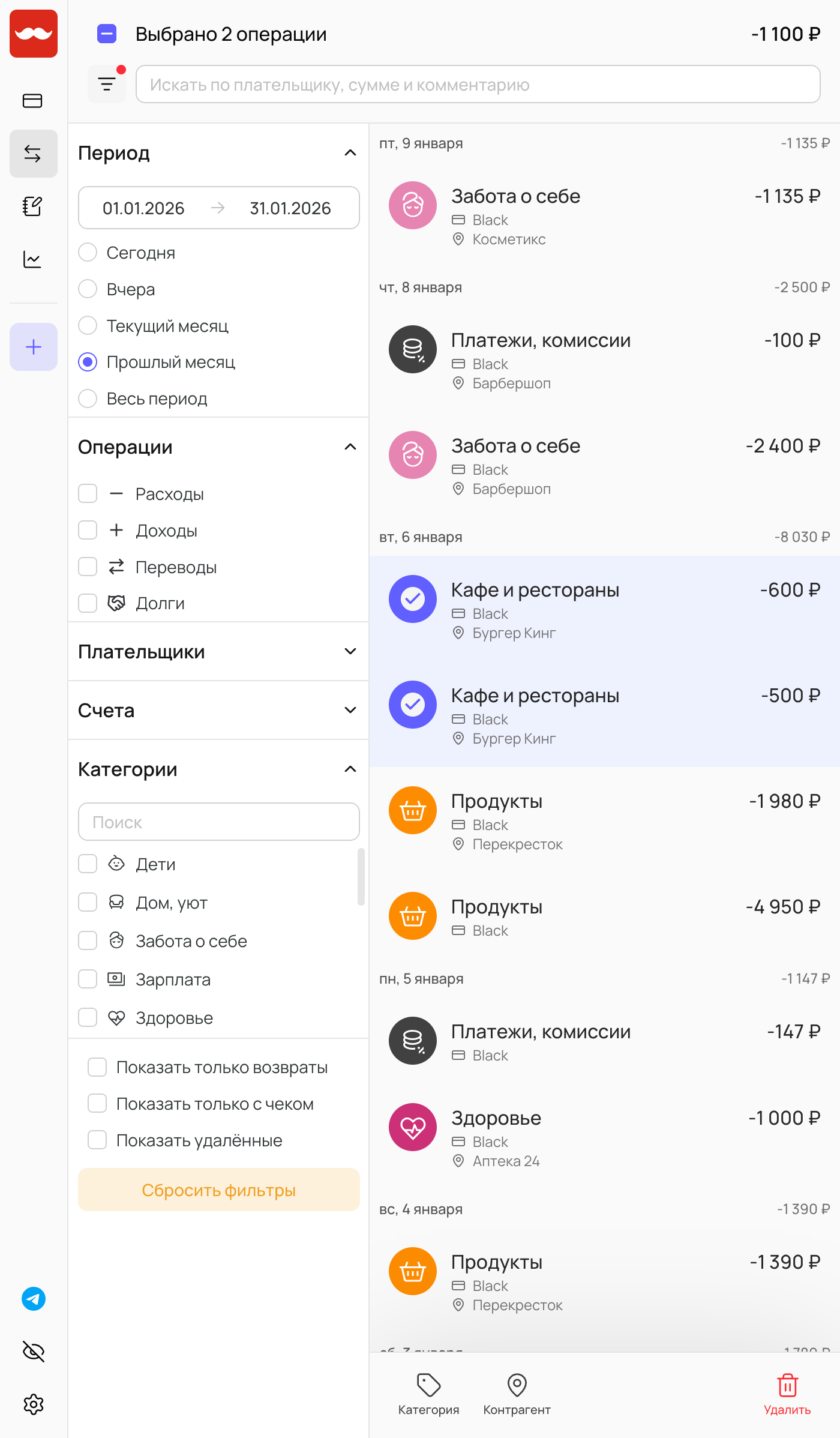The height and width of the screenshot is (1438, 840).
Task: Open the cards section in sidebar
Action: tap(32, 101)
